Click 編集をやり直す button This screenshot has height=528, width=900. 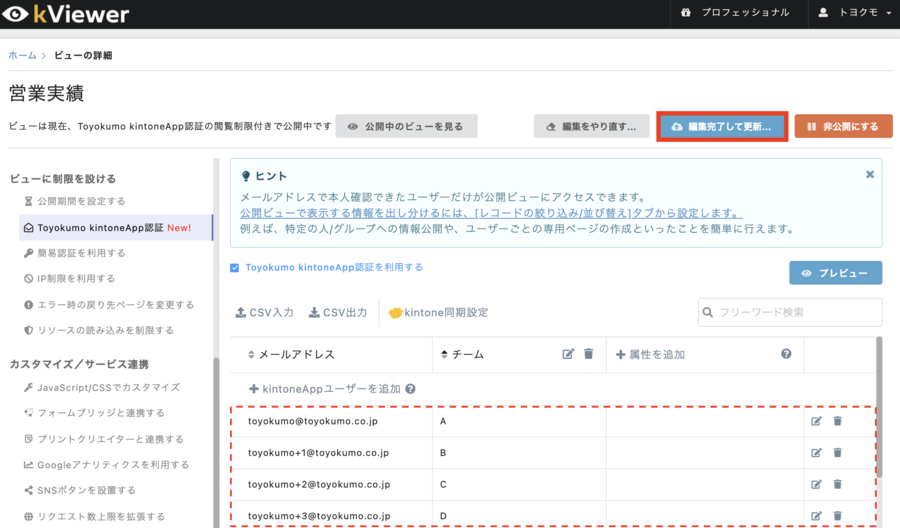(591, 126)
